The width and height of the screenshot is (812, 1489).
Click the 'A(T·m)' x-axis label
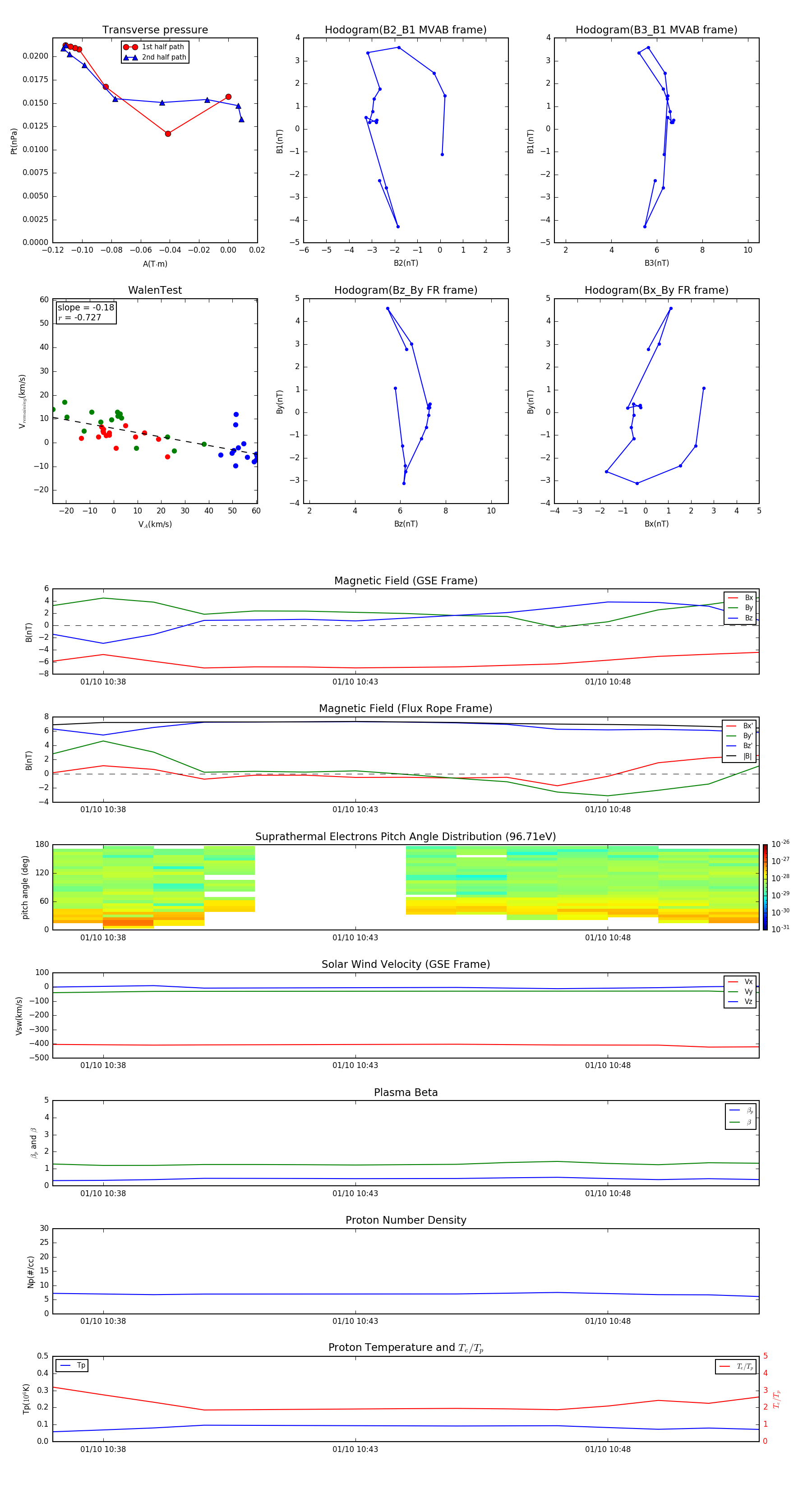(155, 264)
